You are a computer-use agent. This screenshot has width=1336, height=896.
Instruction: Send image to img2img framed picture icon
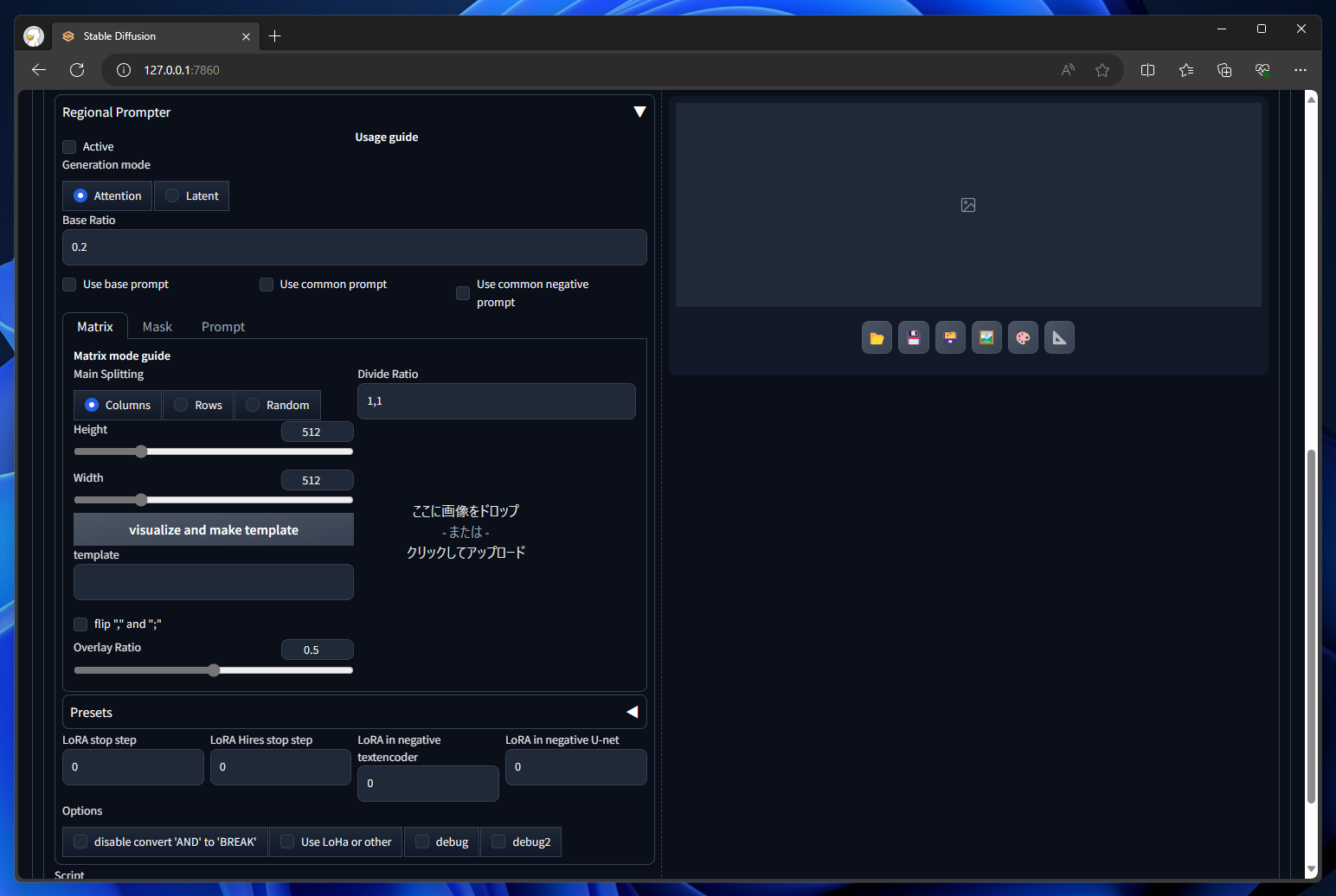click(x=986, y=337)
